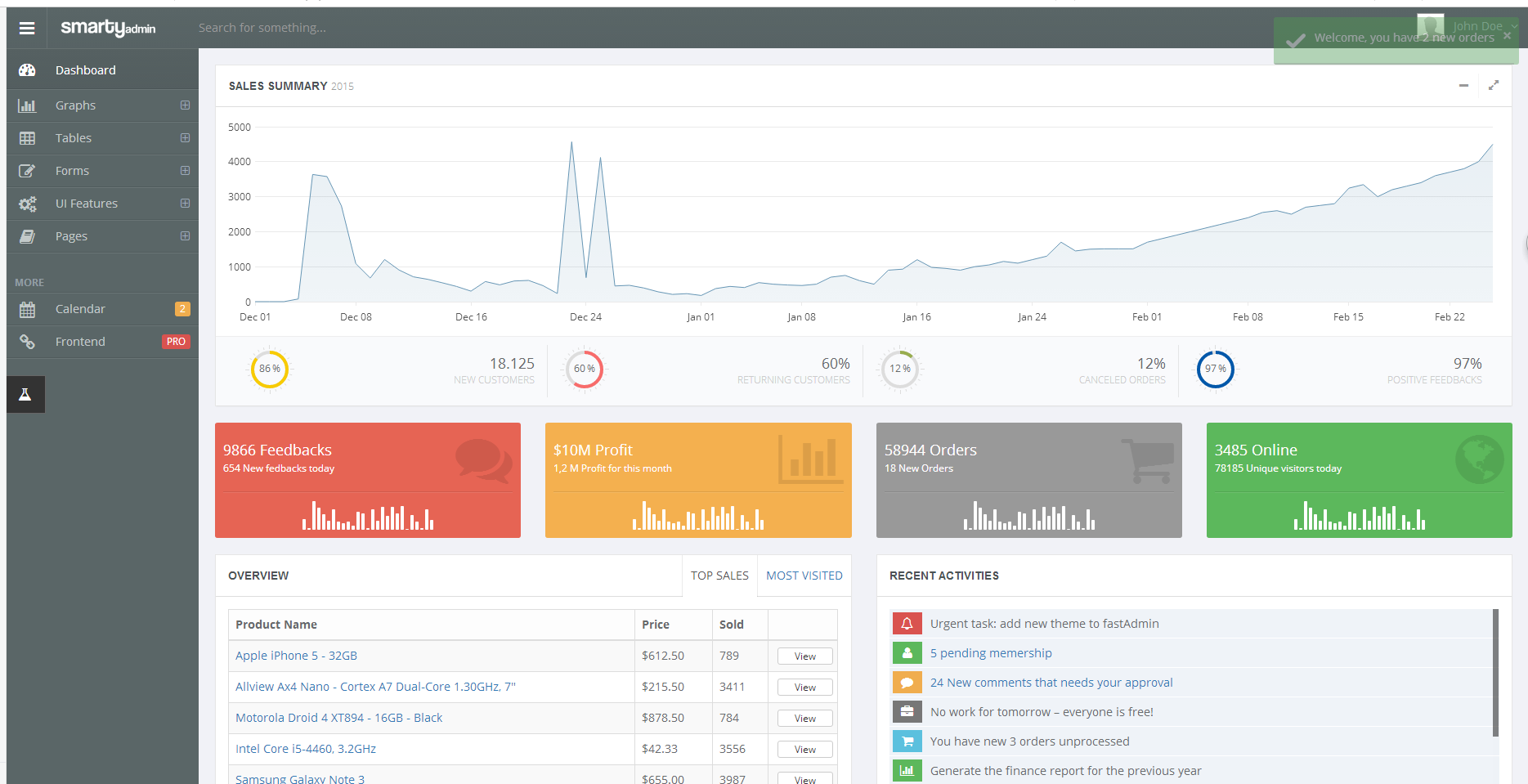Screen dimensions: 1528x784
Task: Open the 5 pending membership link
Action: [x=991, y=653]
